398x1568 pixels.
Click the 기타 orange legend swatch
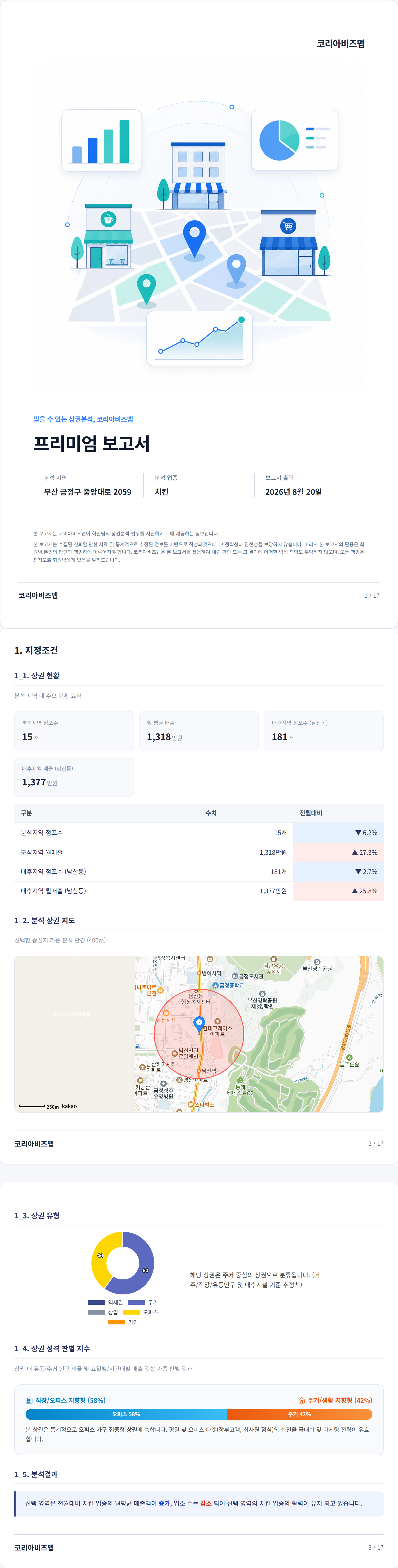(116, 1322)
